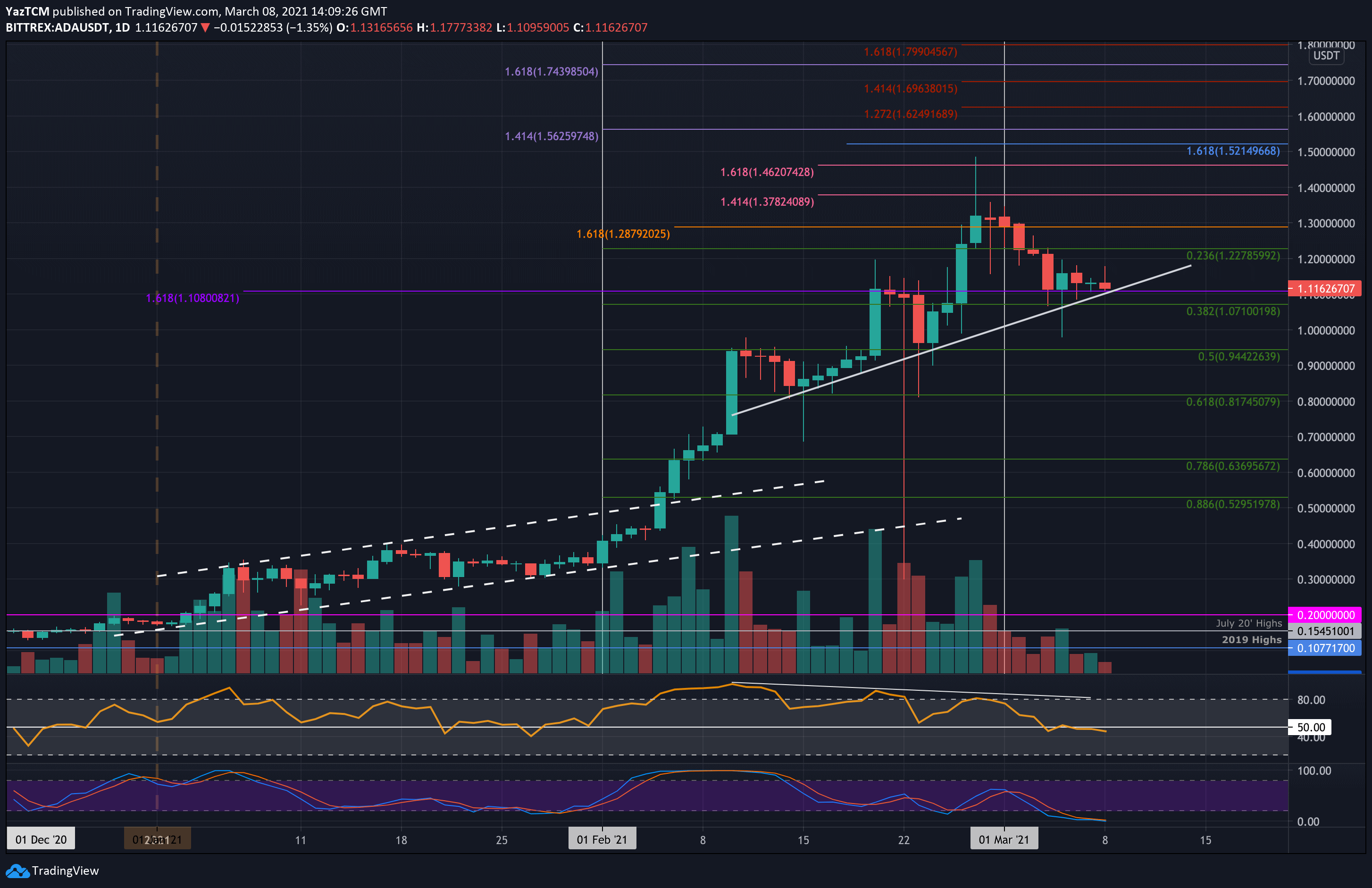Click the purple 1.618(1.10800821) label

[x=192, y=298]
